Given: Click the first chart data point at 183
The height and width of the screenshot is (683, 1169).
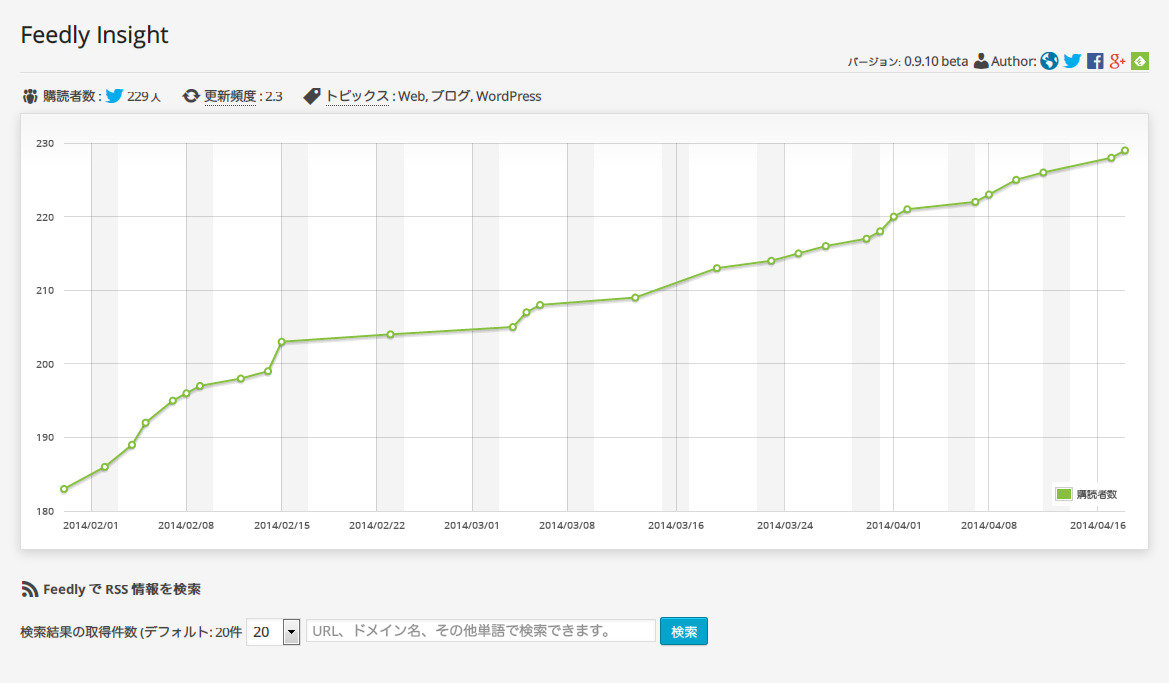Looking at the screenshot, I should [64, 489].
